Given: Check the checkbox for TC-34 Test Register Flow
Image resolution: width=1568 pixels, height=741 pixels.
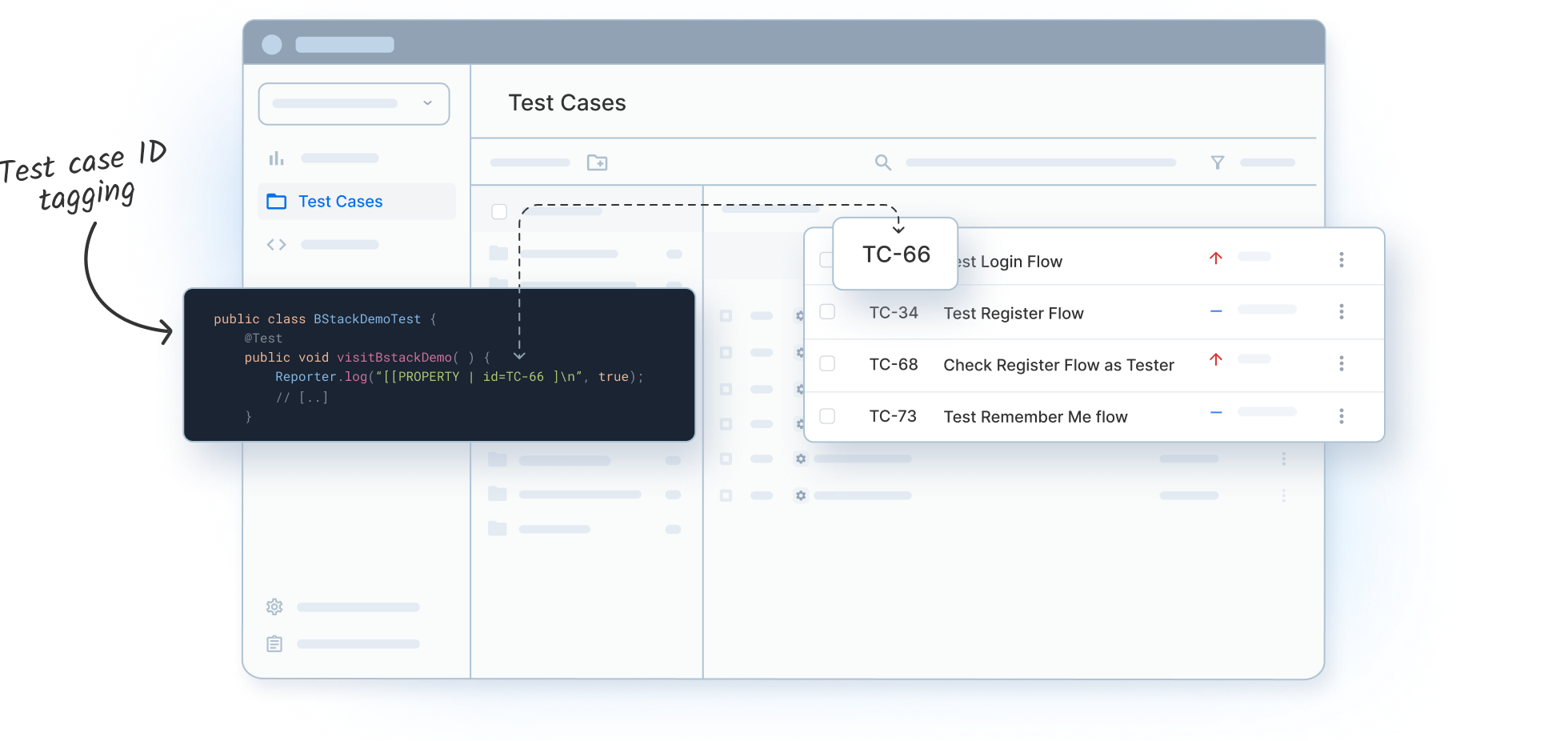Looking at the screenshot, I should [827, 312].
